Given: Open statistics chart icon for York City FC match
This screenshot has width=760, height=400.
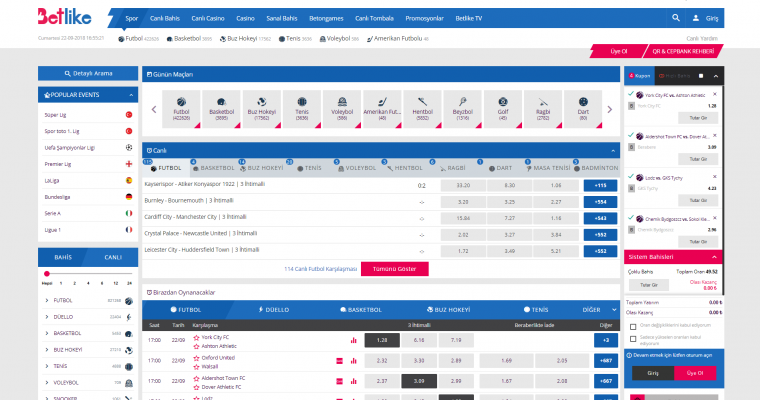Looking at the screenshot, I should [x=353, y=340].
